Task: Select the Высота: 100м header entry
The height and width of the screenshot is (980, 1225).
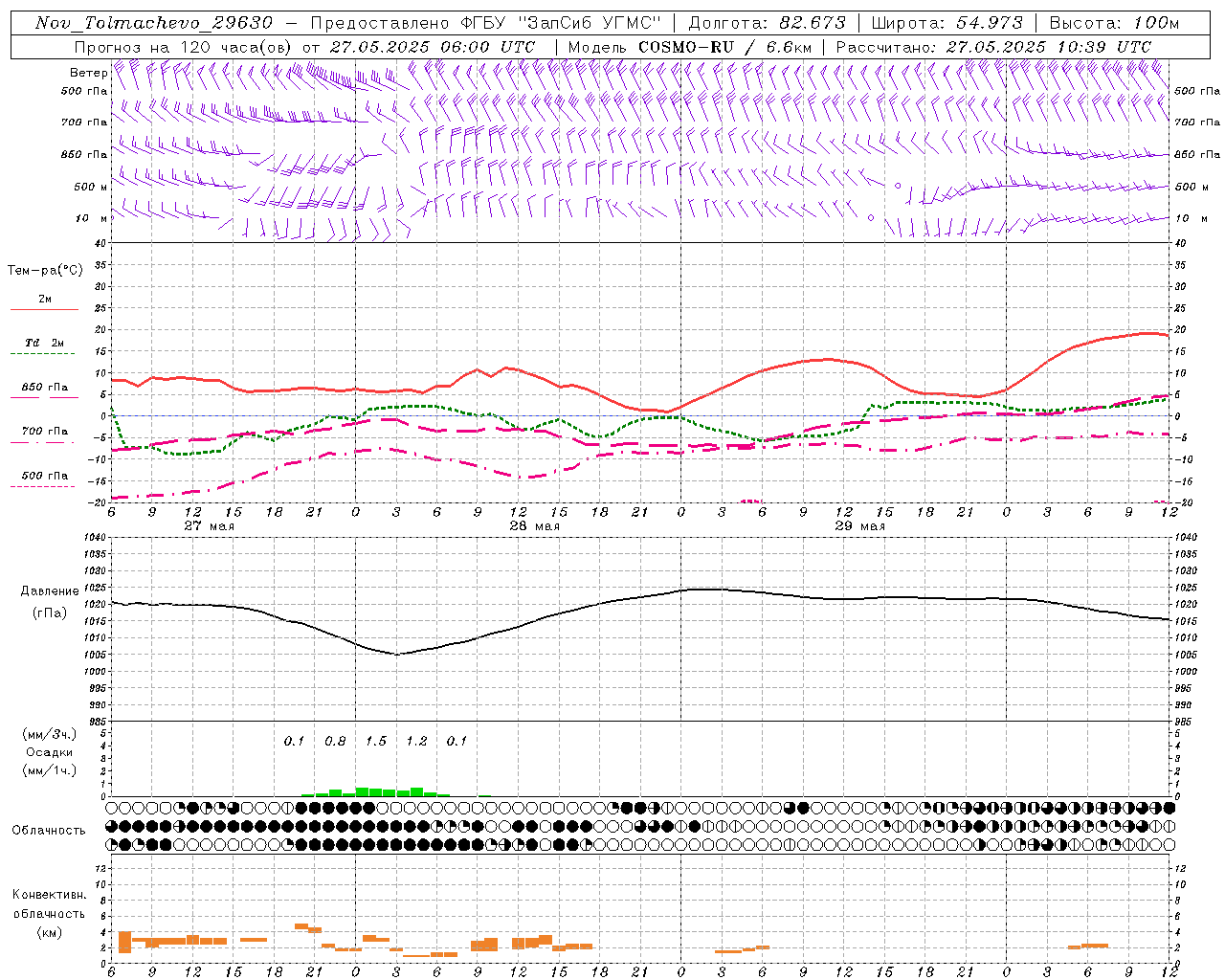Action: [1114, 23]
